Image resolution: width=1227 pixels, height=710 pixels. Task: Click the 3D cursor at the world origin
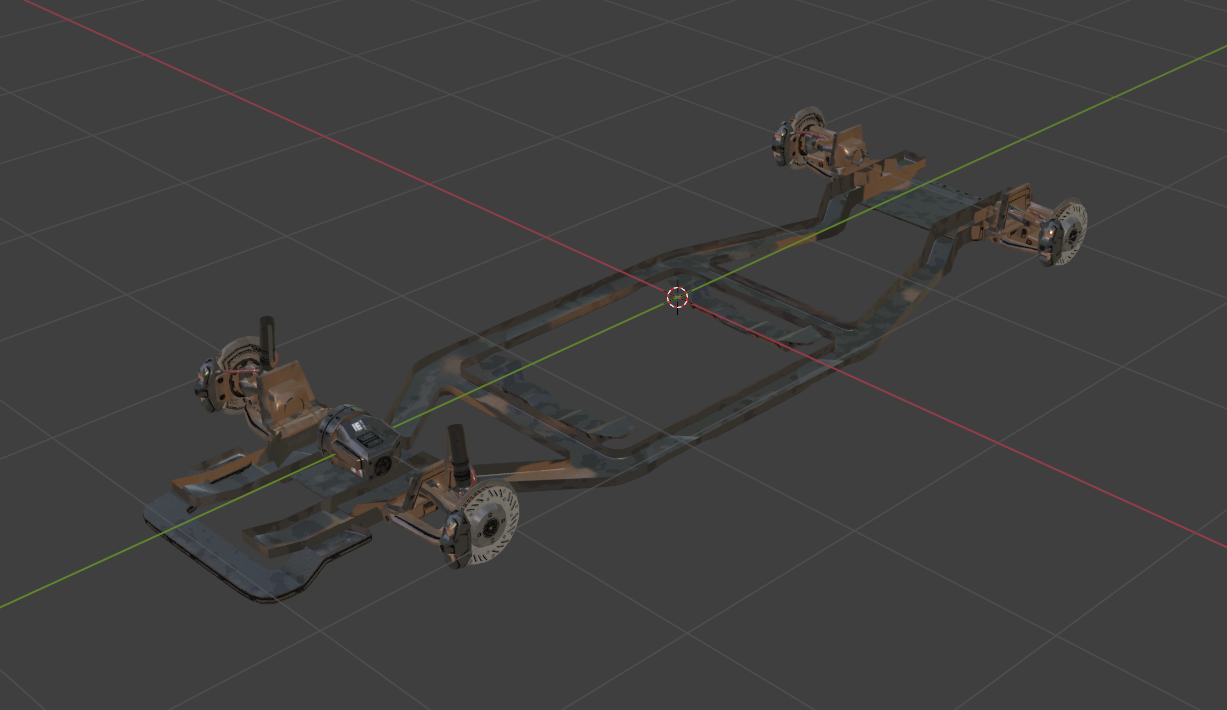coord(678,297)
